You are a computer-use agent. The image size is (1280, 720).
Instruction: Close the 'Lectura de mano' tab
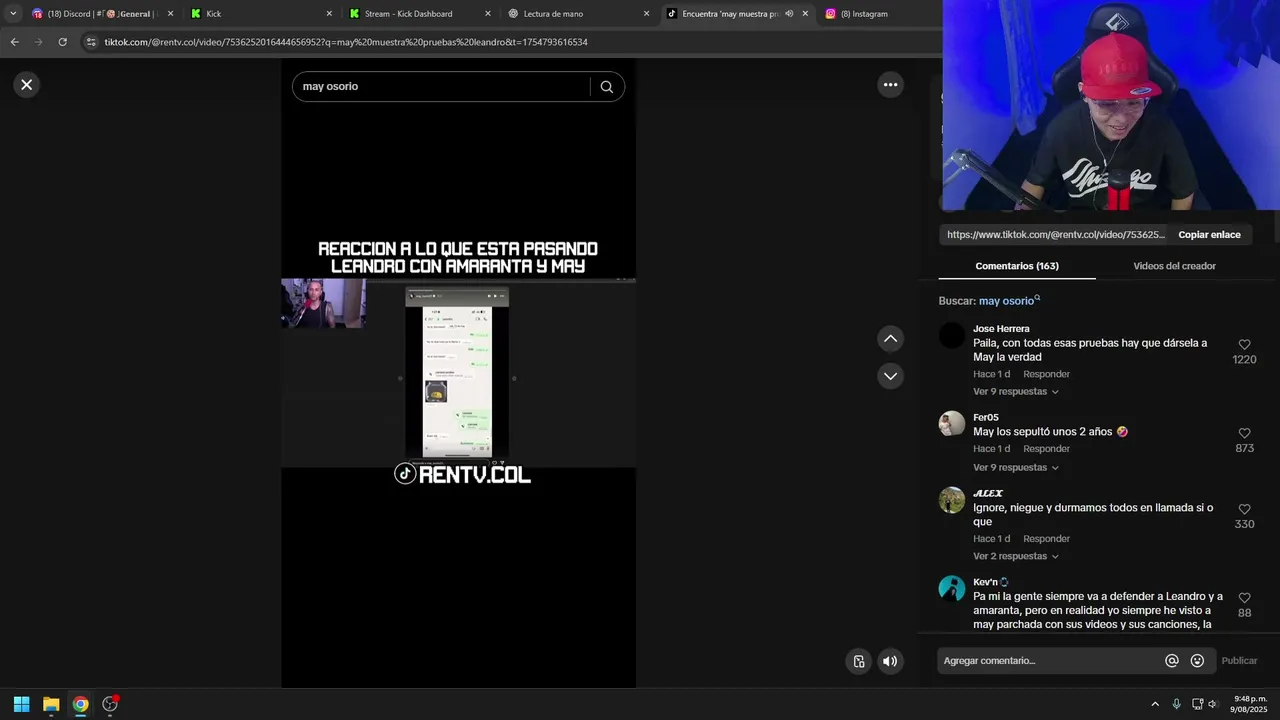pos(646,14)
